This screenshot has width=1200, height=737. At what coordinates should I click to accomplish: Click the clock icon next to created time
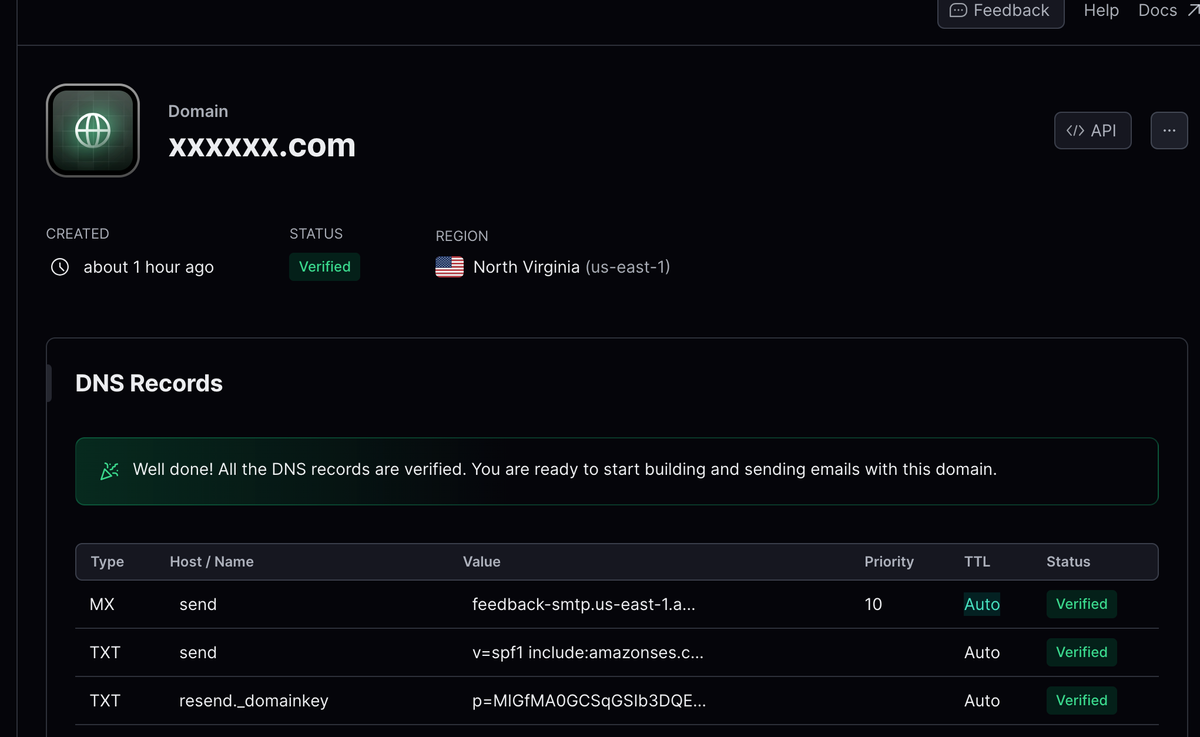(60, 267)
